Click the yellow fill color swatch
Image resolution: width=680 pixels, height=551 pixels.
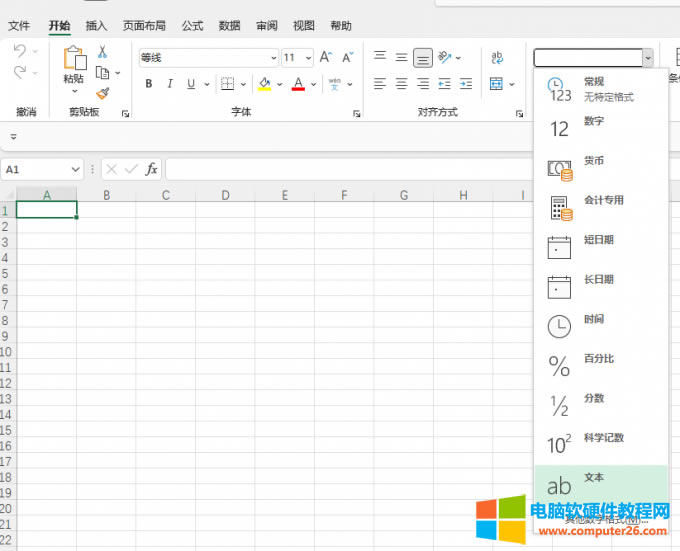pos(264,84)
